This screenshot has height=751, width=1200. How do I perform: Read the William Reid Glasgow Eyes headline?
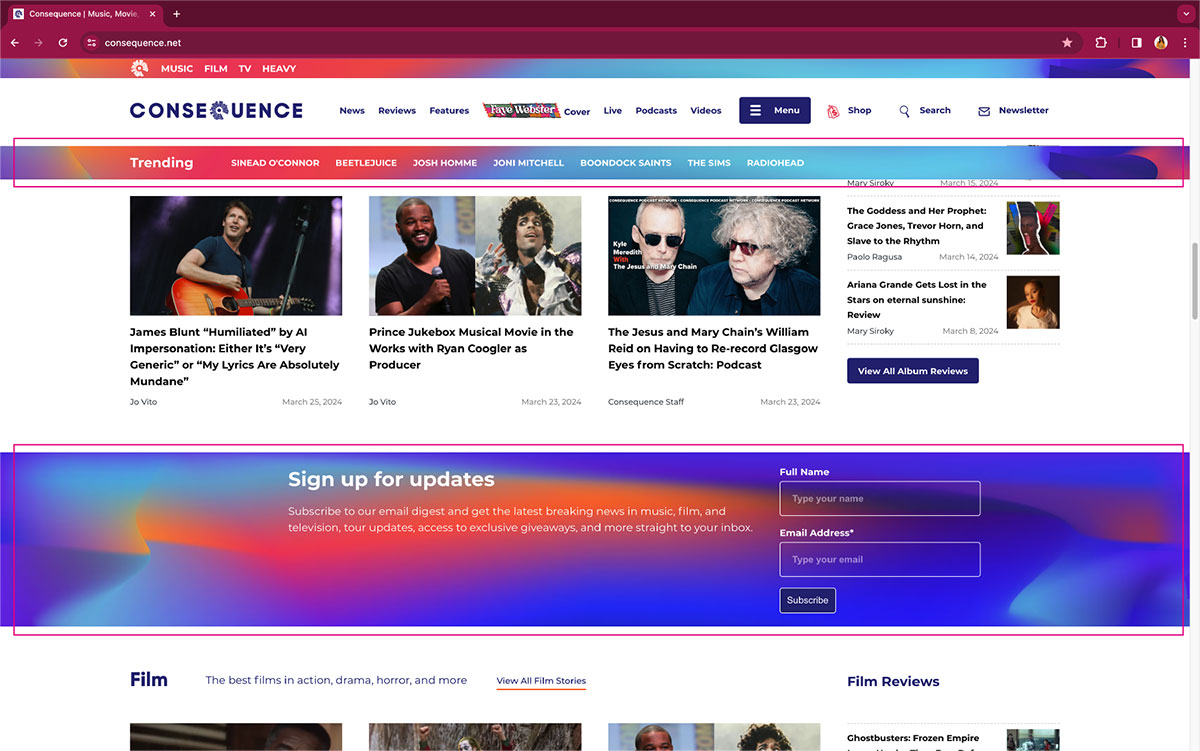pyautogui.click(x=713, y=348)
